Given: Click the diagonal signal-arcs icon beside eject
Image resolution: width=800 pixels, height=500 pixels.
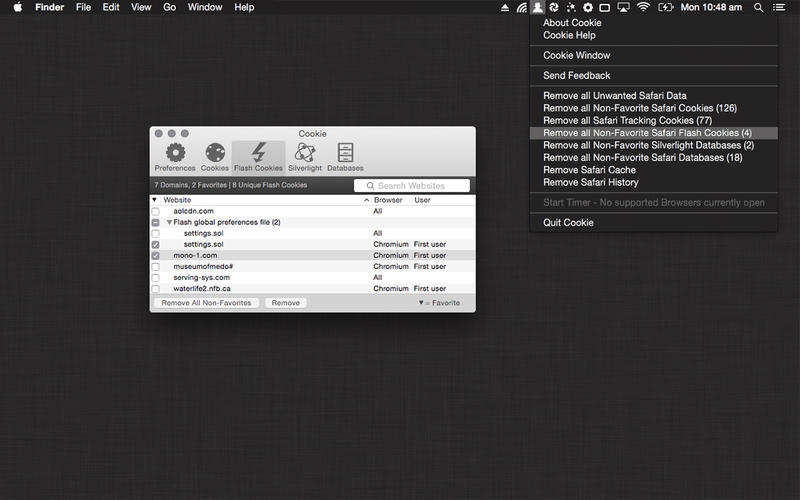Looking at the screenshot, I should pos(521,8).
